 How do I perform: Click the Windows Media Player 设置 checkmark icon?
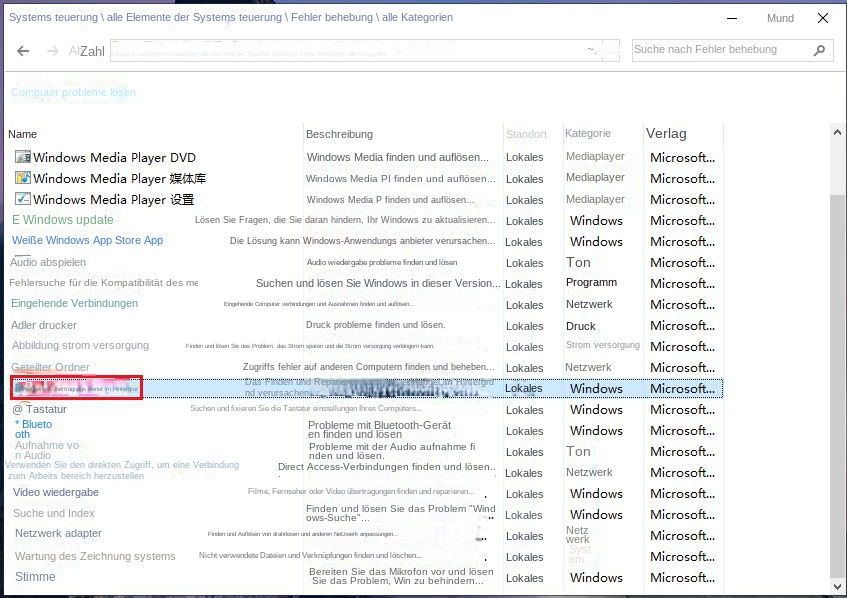pyautogui.click(x=23, y=199)
